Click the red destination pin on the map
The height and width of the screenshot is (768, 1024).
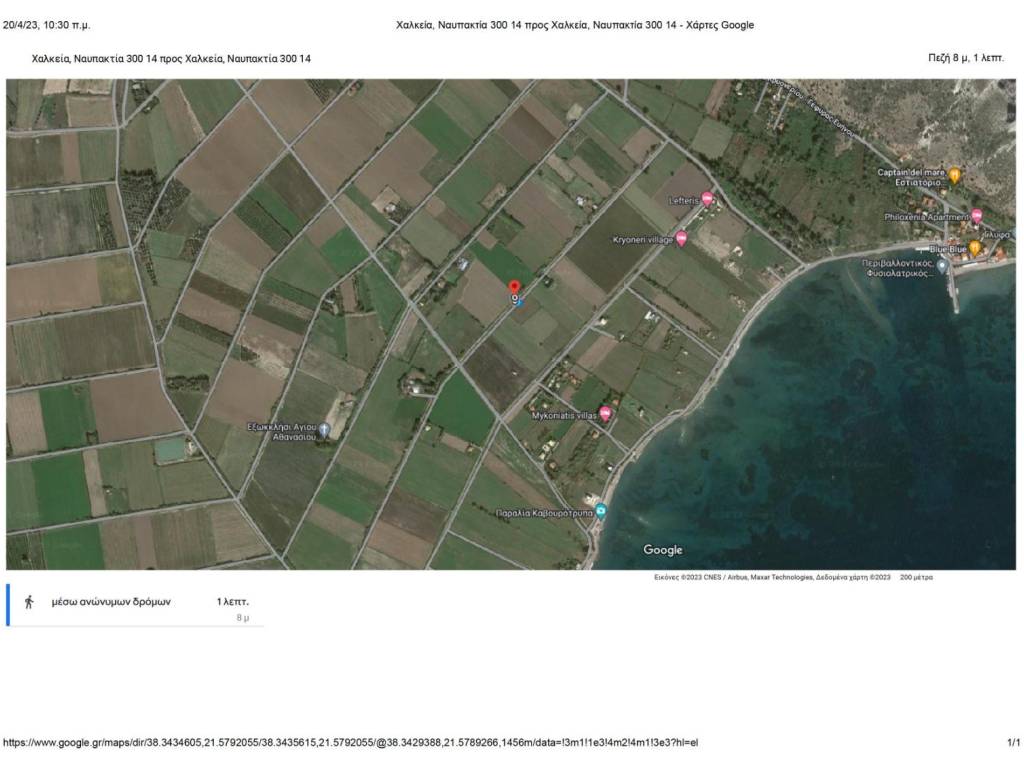pos(515,288)
